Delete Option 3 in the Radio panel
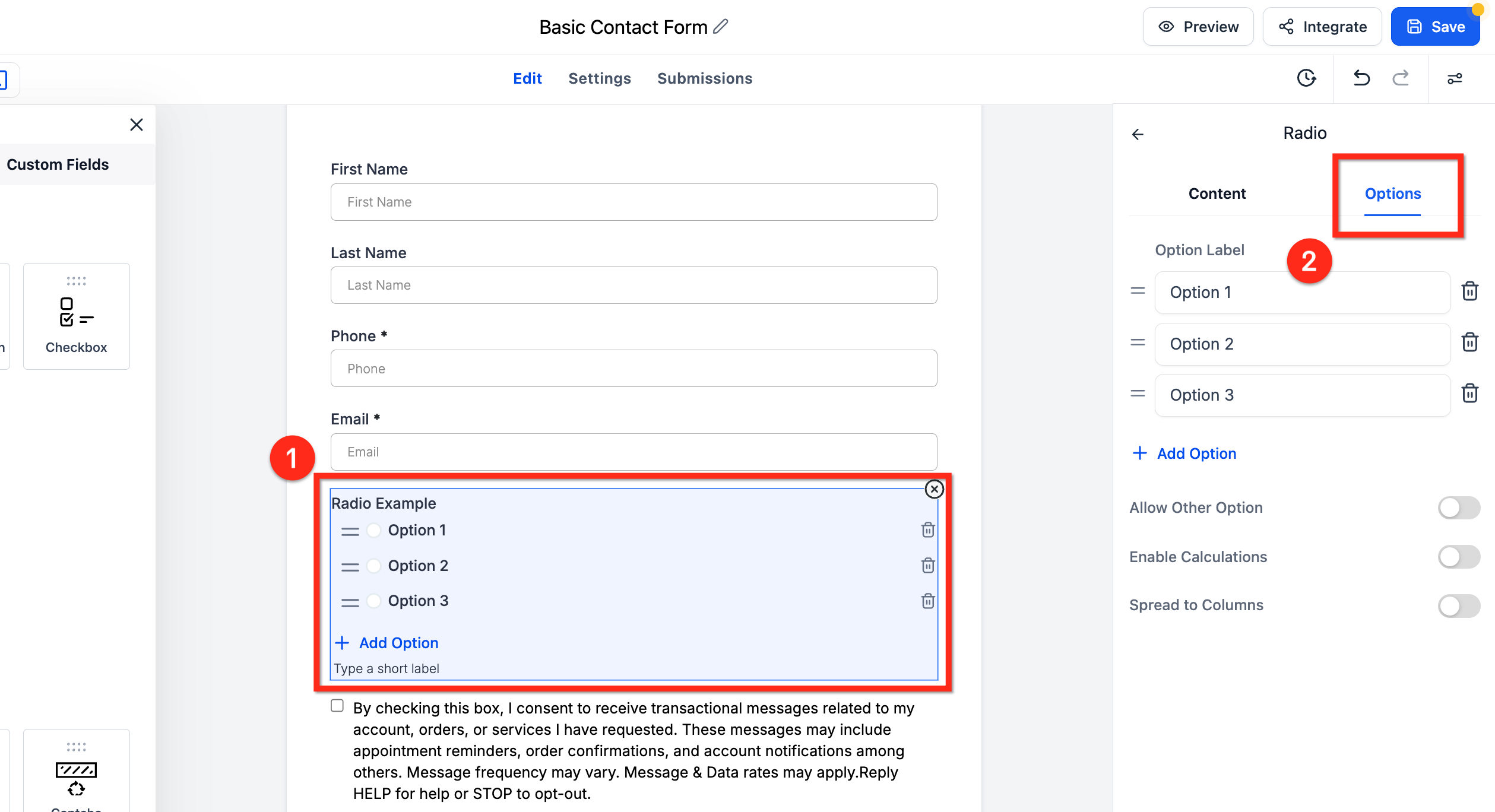Viewport: 1495px width, 812px height. click(1469, 394)
